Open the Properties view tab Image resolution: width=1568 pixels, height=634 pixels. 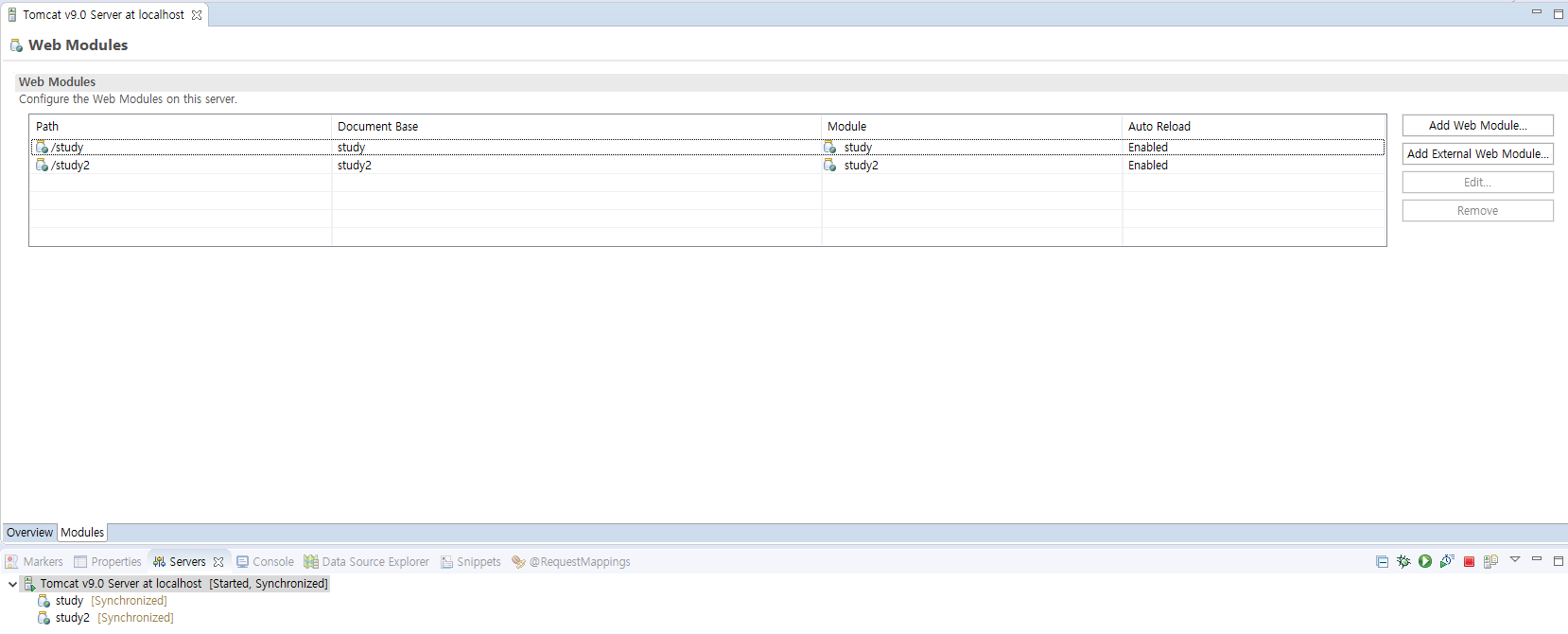pyautogui.click(x=108, y=562)
